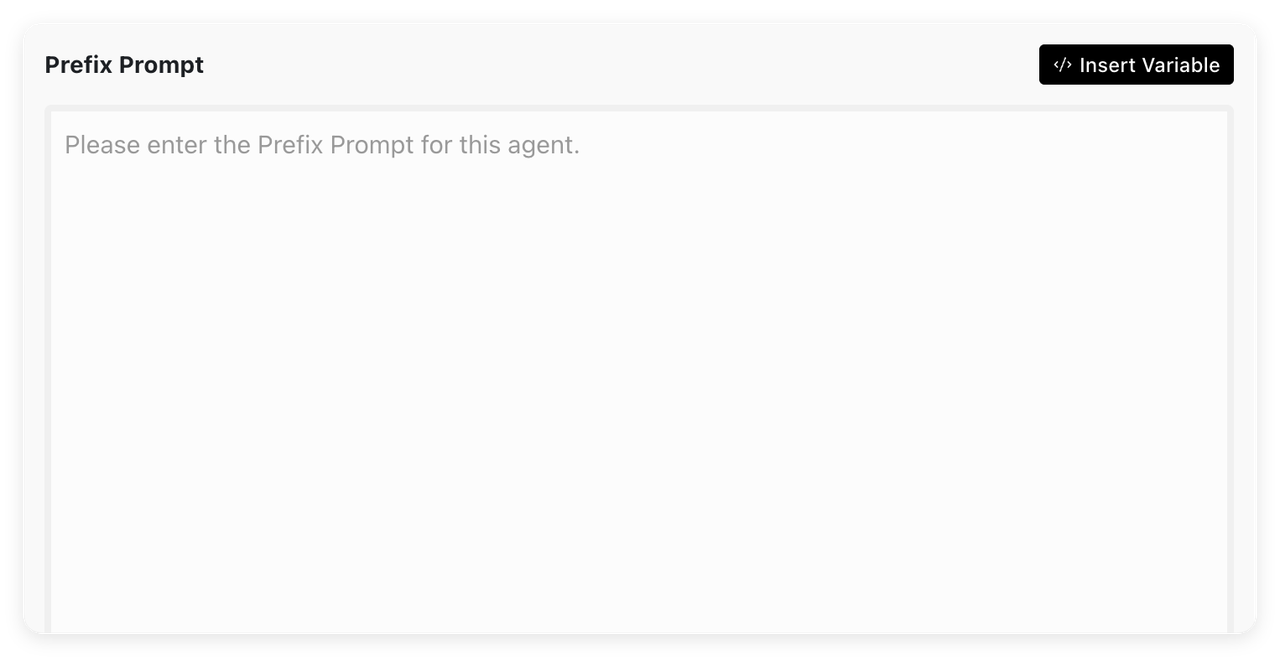
Task: Select the Prefix Prompt heading label
Action: coord(124,65)
